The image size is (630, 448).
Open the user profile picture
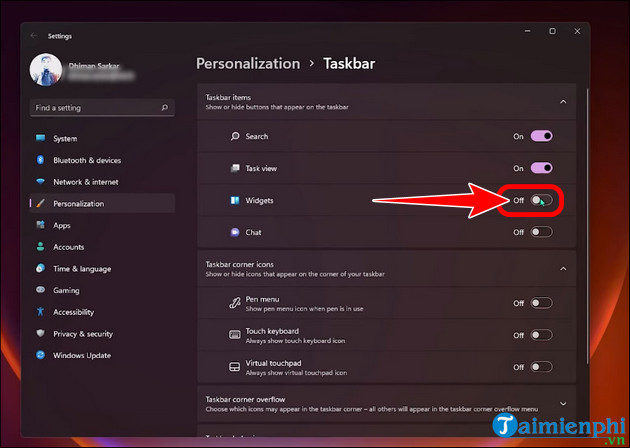[46, 70]
